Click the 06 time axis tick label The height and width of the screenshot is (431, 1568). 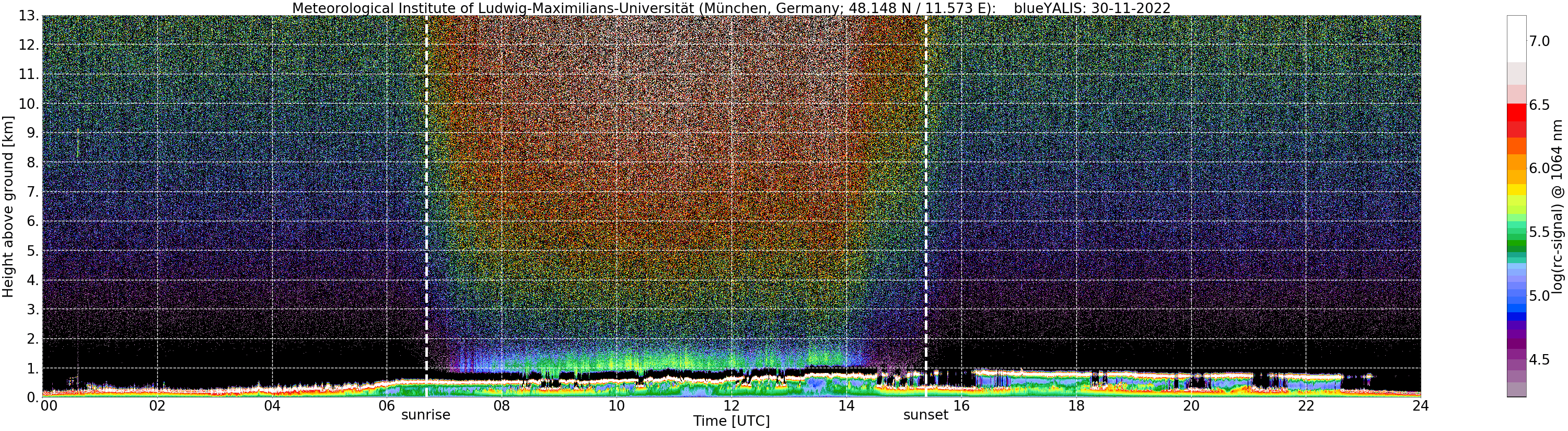(x=387, y=406)
